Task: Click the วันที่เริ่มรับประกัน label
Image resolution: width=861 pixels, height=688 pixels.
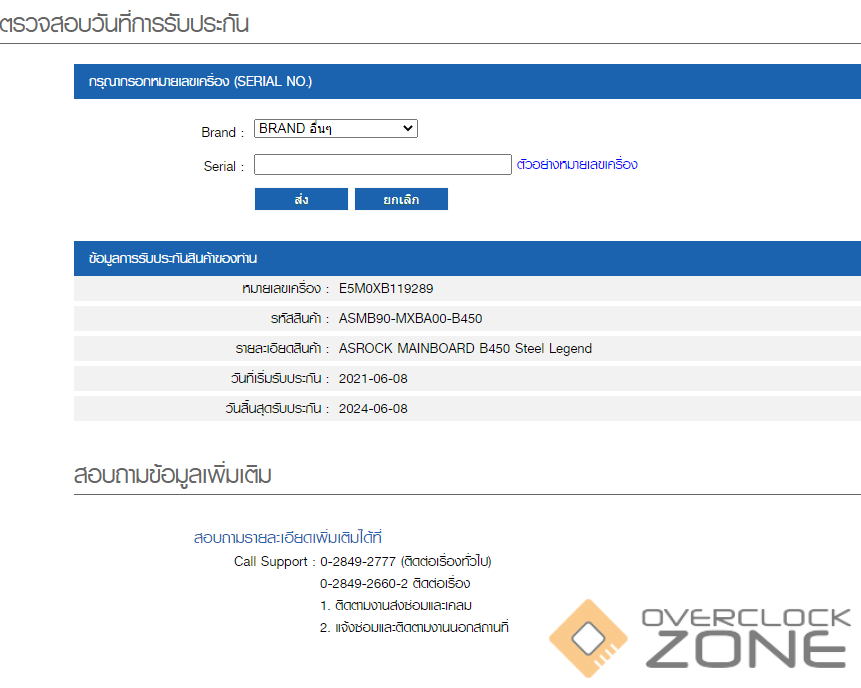Action: 276,379
